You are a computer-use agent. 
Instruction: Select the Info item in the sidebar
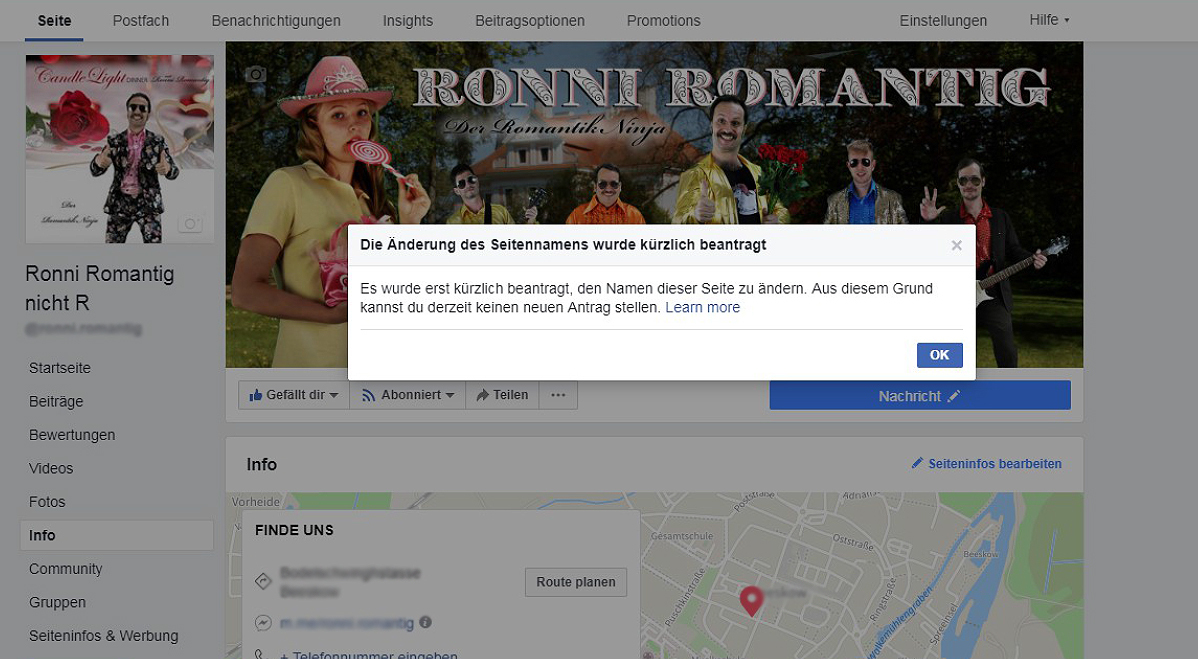116,535
